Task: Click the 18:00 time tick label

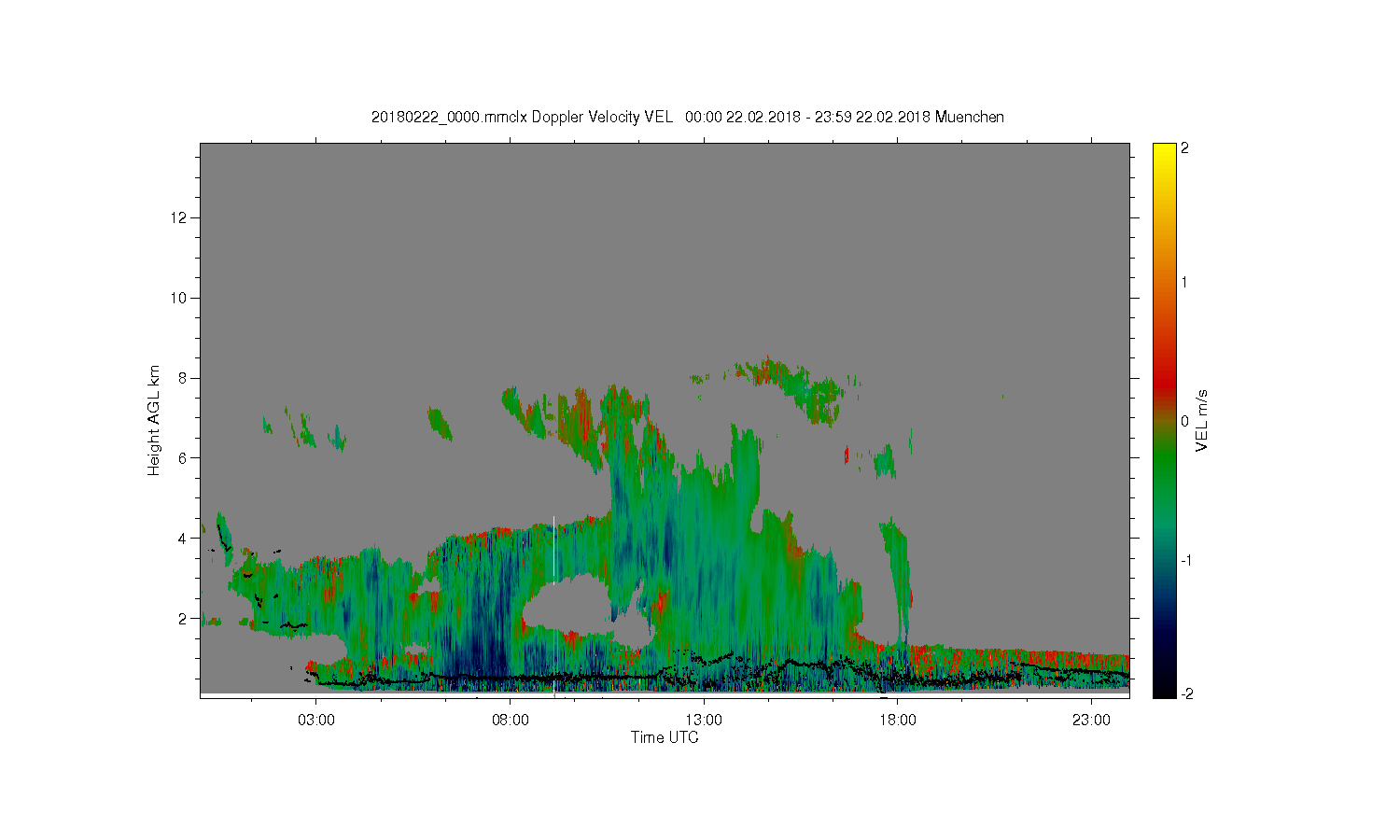Action: [897, 721]
